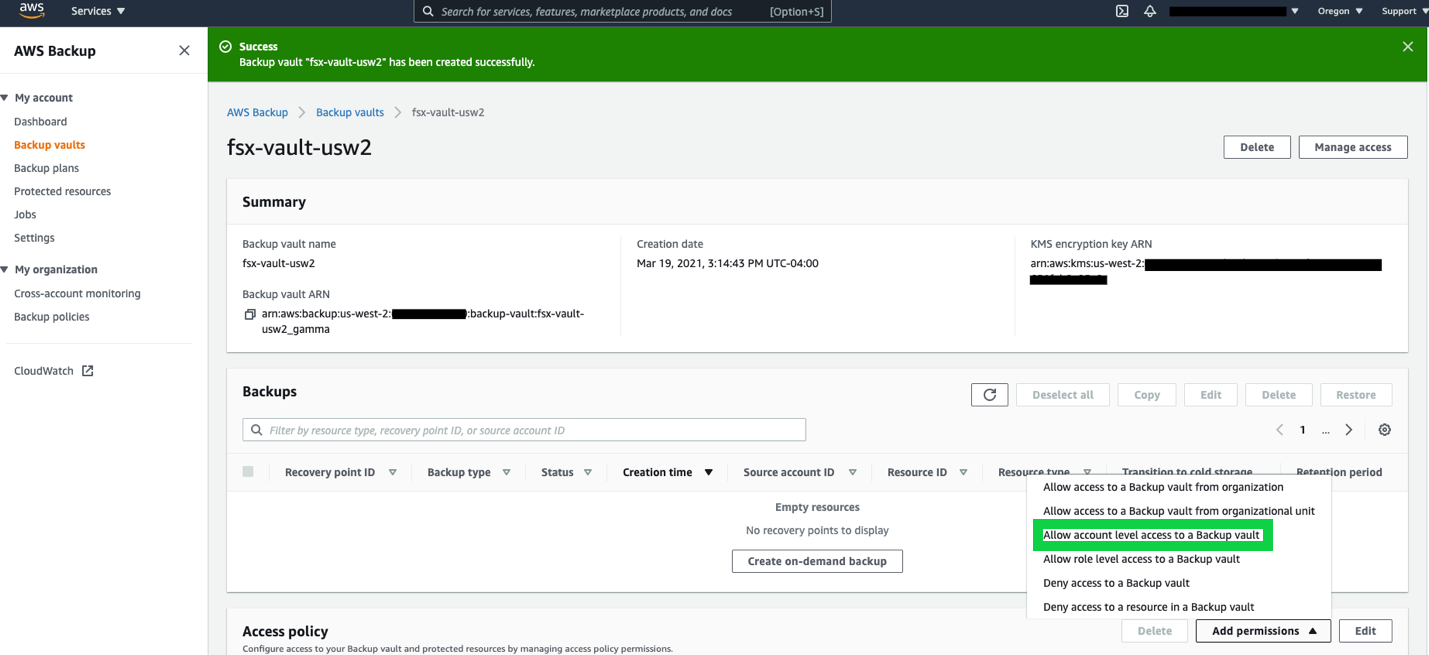Click the Create on-demand backup button

point(817,561)
